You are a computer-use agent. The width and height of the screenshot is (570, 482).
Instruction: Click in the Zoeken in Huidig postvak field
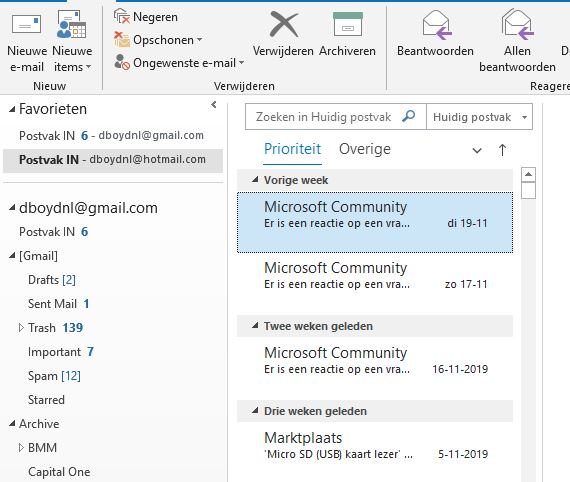click(x=324, y=117)
